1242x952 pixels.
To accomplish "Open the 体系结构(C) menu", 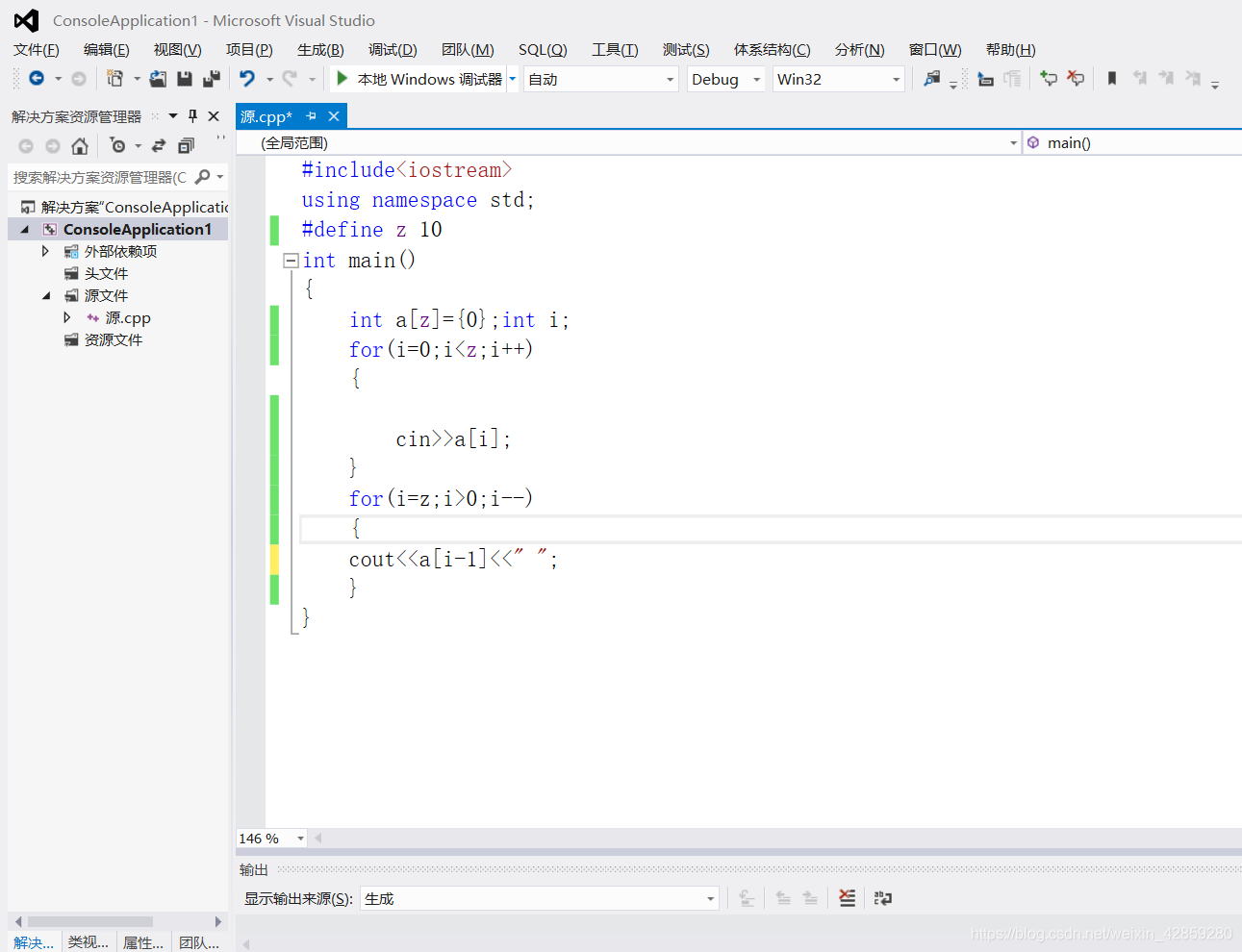I will pos(772,50).
